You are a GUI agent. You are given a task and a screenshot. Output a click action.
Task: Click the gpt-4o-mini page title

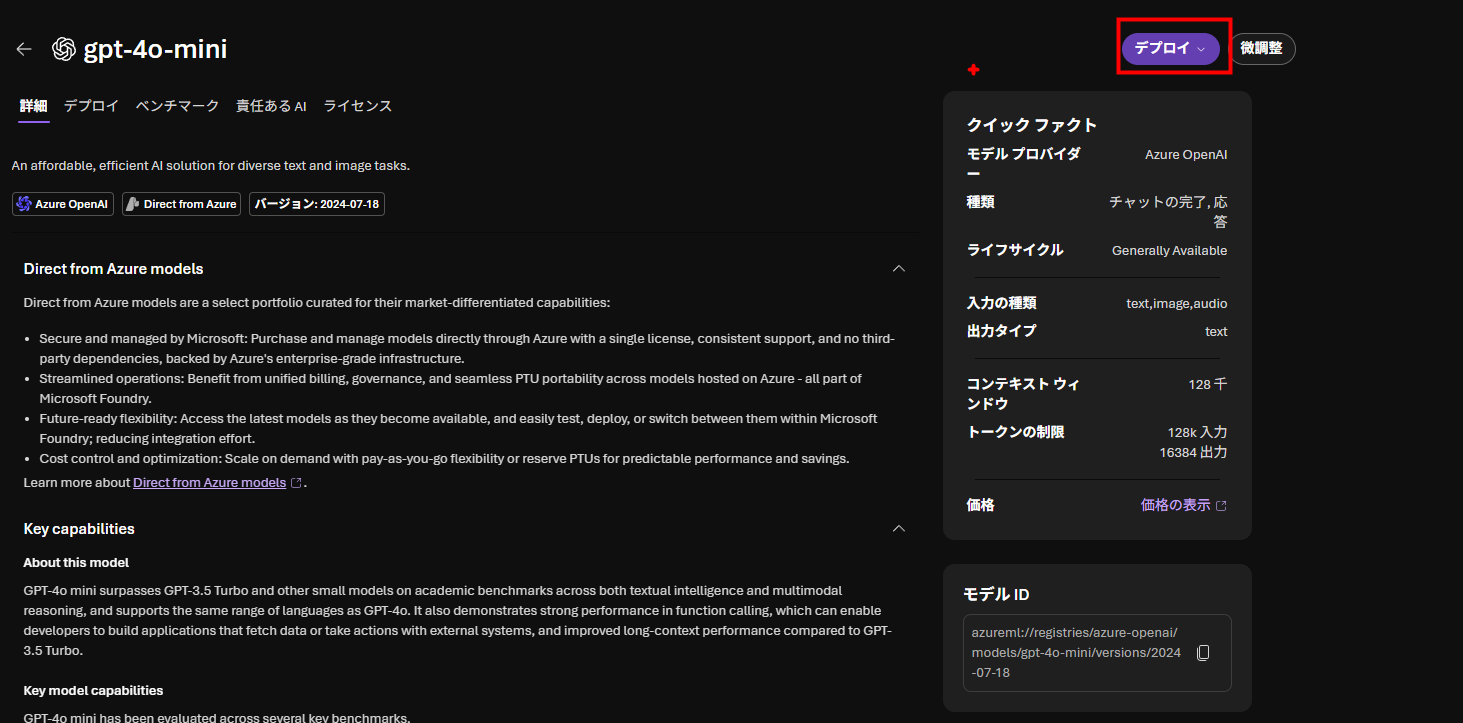pos(155,49)
